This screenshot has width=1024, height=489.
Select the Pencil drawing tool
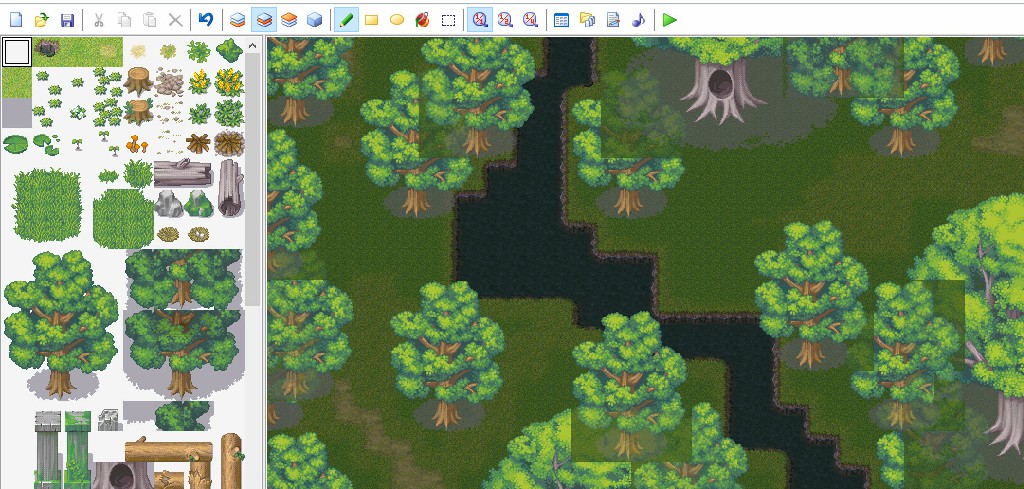(x=346, y=20)
